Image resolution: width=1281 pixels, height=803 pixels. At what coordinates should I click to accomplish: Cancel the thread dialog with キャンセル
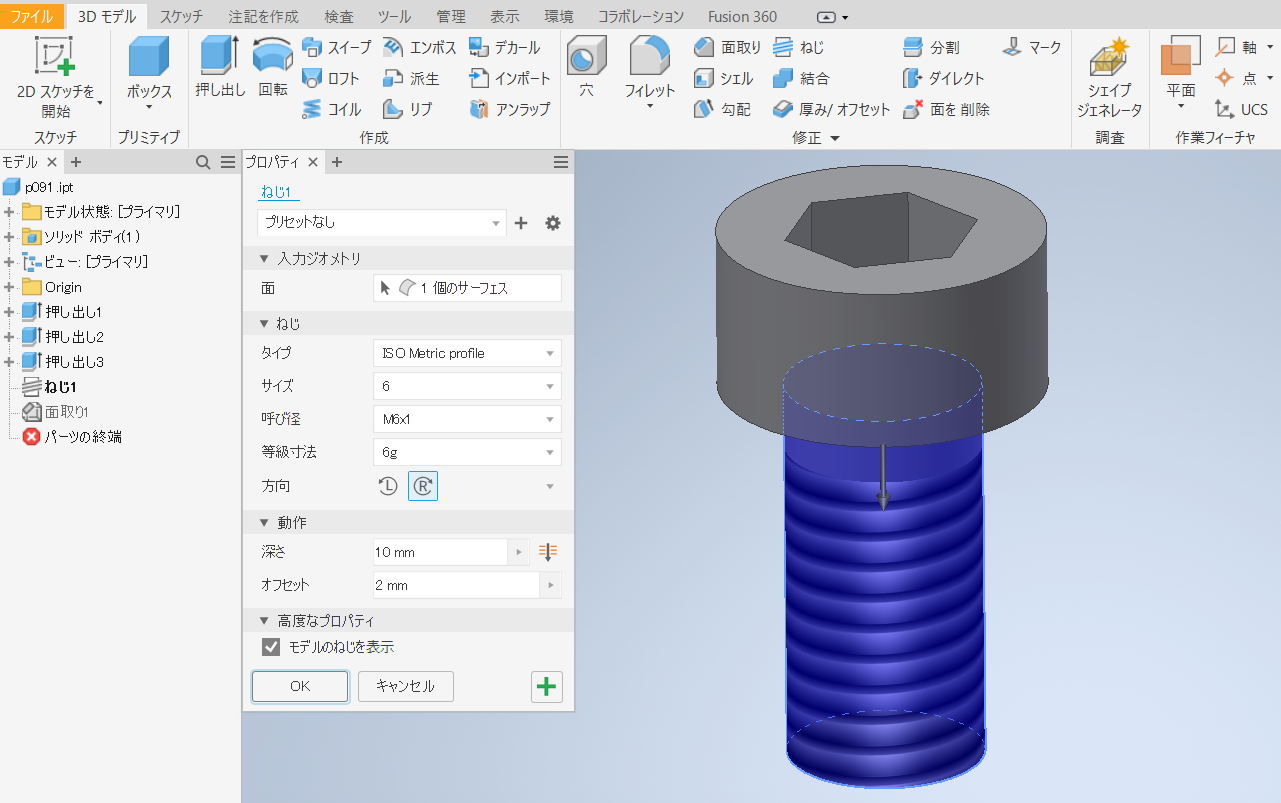click(x=405, y=687)
